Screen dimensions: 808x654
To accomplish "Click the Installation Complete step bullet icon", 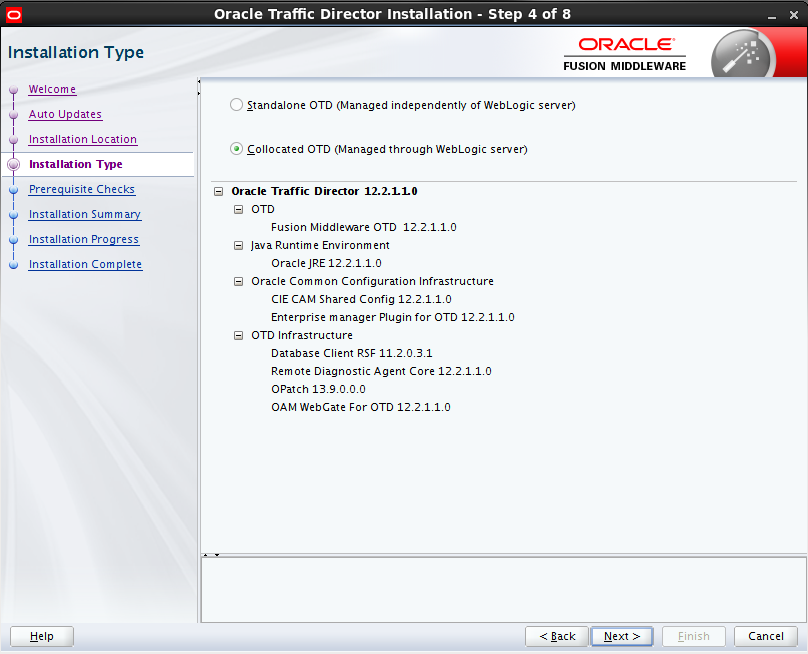I will pos(13,264).
